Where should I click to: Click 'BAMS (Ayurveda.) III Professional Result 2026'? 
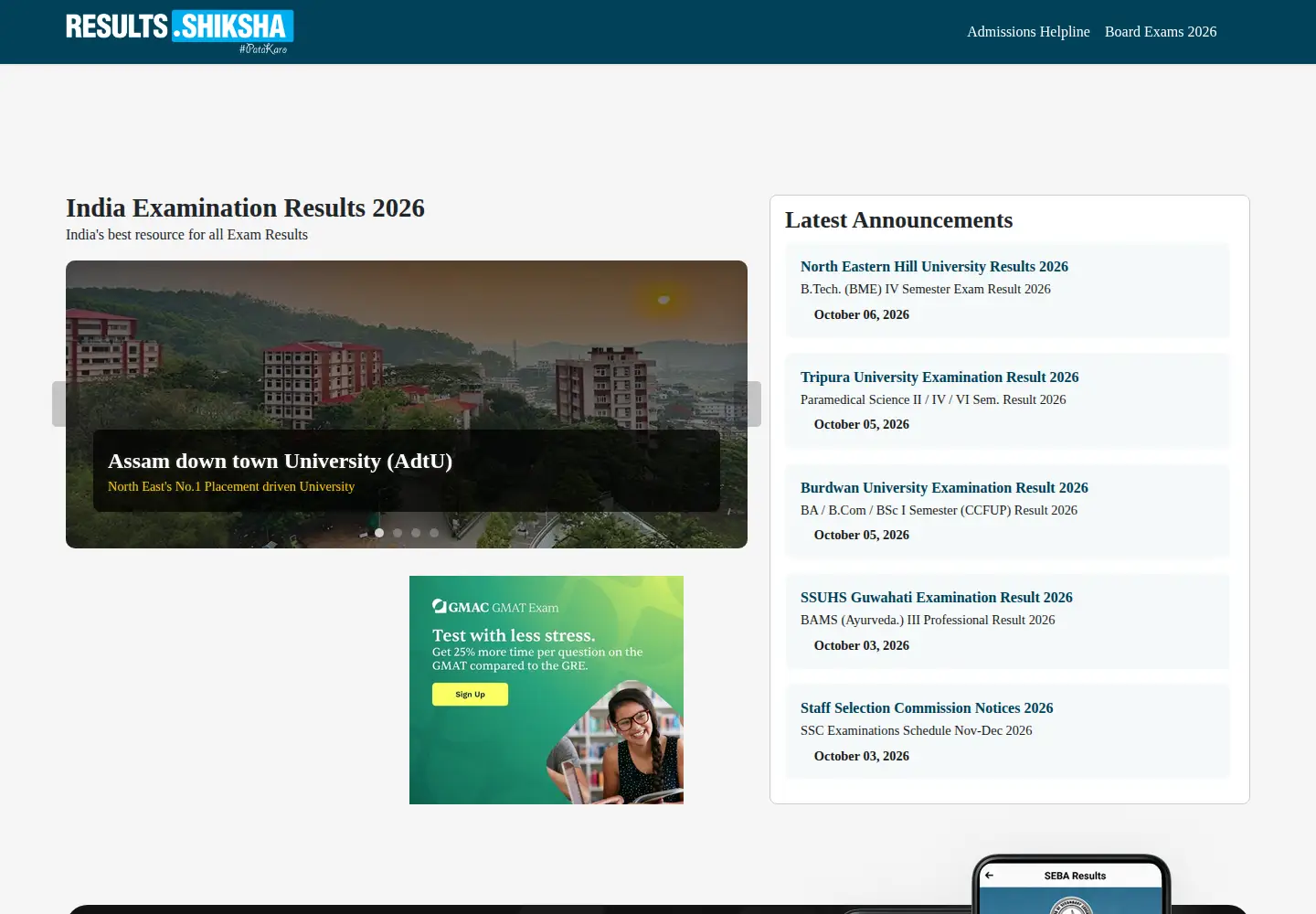(x=928, y=620)
